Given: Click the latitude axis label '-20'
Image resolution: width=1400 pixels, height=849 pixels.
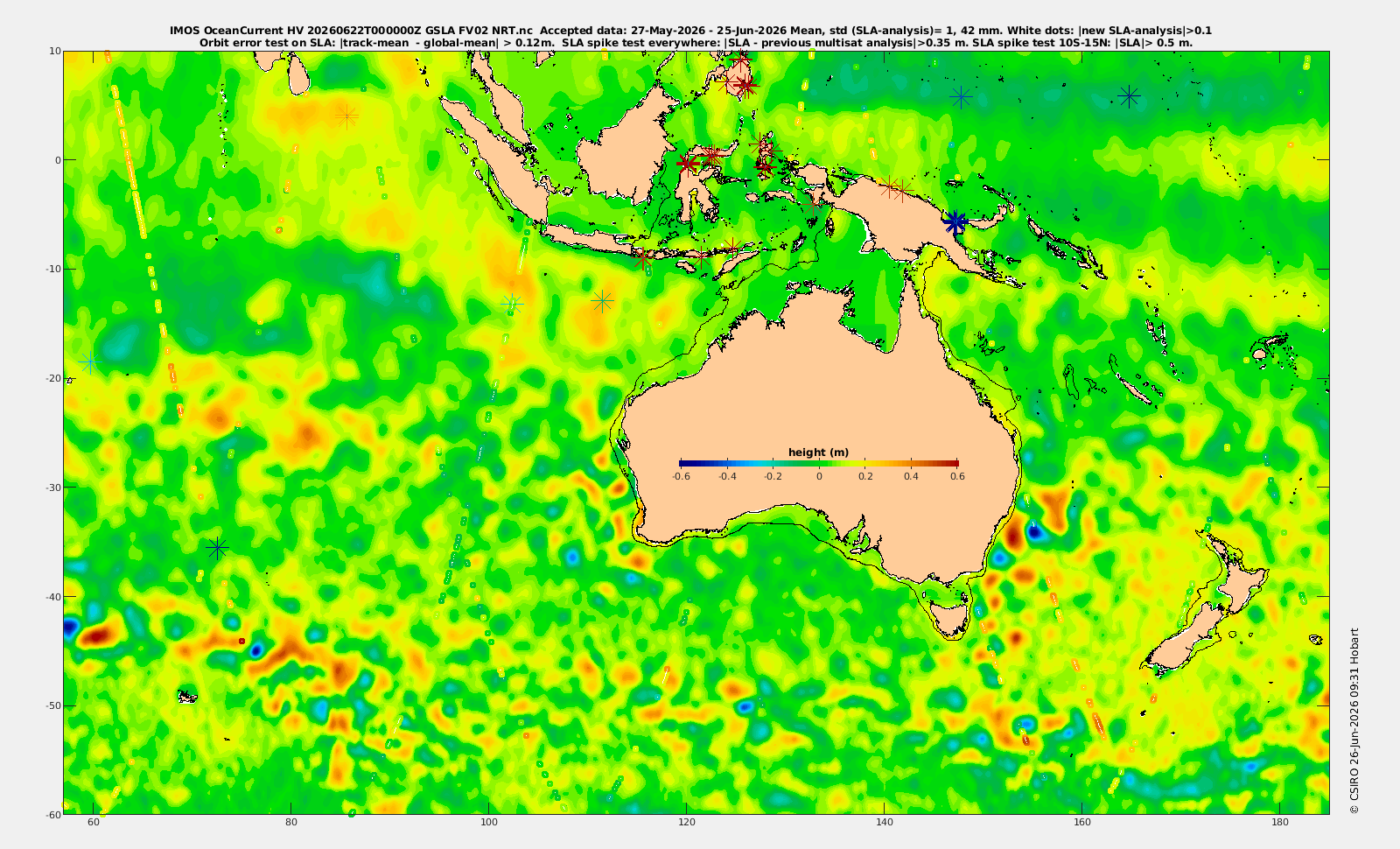Looking at the screenshot, I should pyautogui.click(x=52, y=378).
